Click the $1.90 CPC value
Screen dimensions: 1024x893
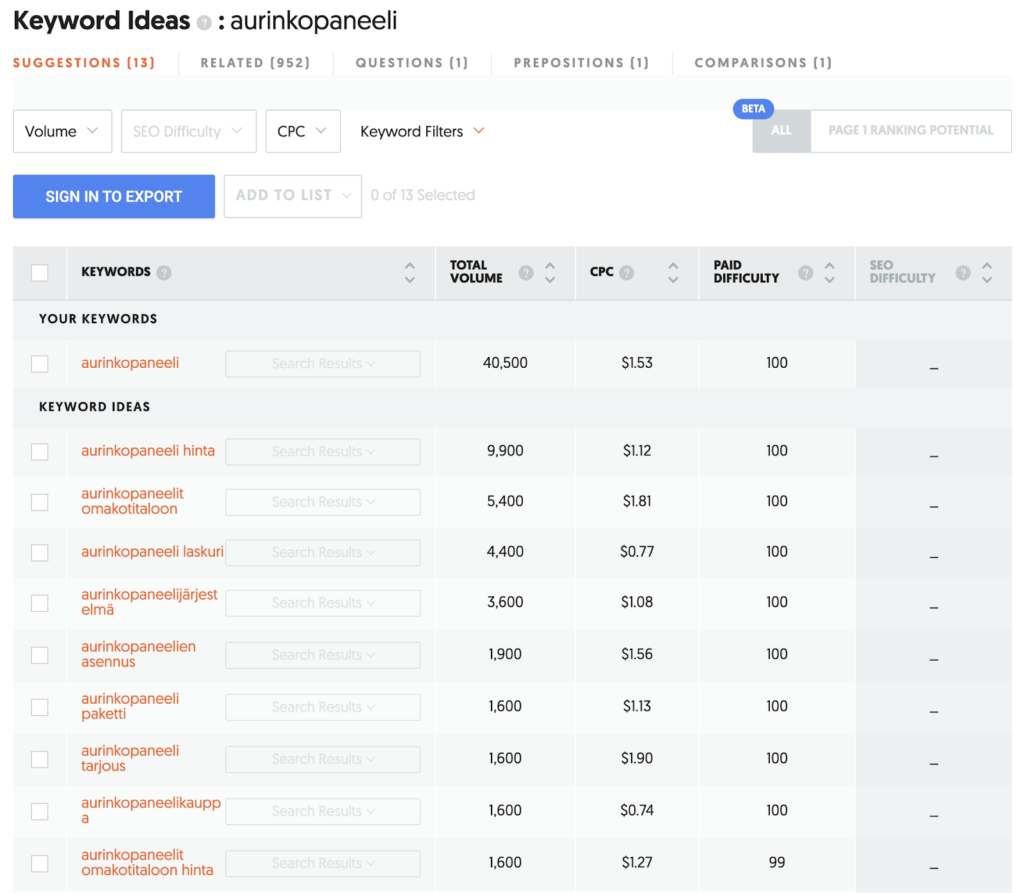tap(637, 758)
